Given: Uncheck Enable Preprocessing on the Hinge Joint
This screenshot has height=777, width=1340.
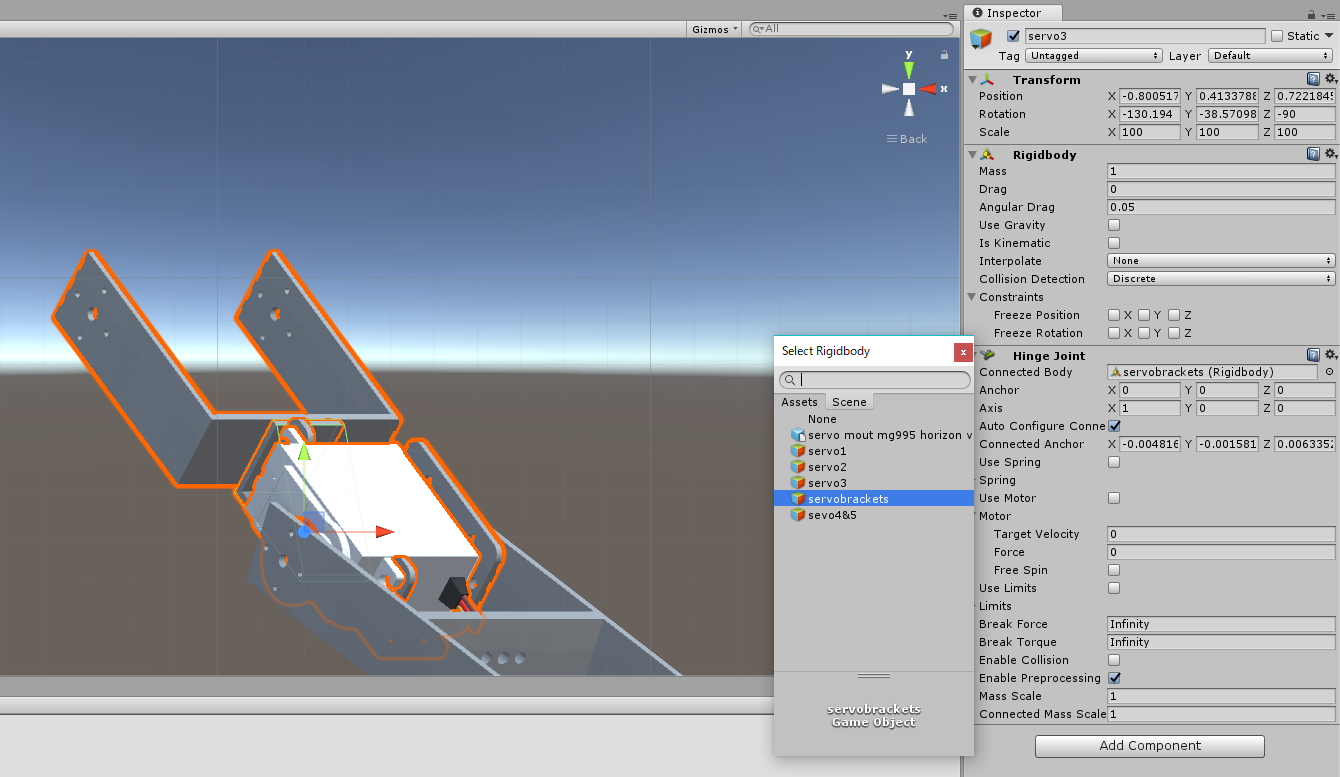Looking at the screenshot, I should pyautogui.click(x=1113, y=678).
